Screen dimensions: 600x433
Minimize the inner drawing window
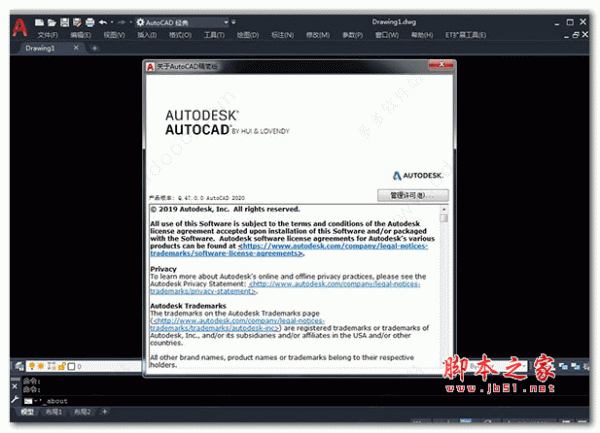[566, 36]
